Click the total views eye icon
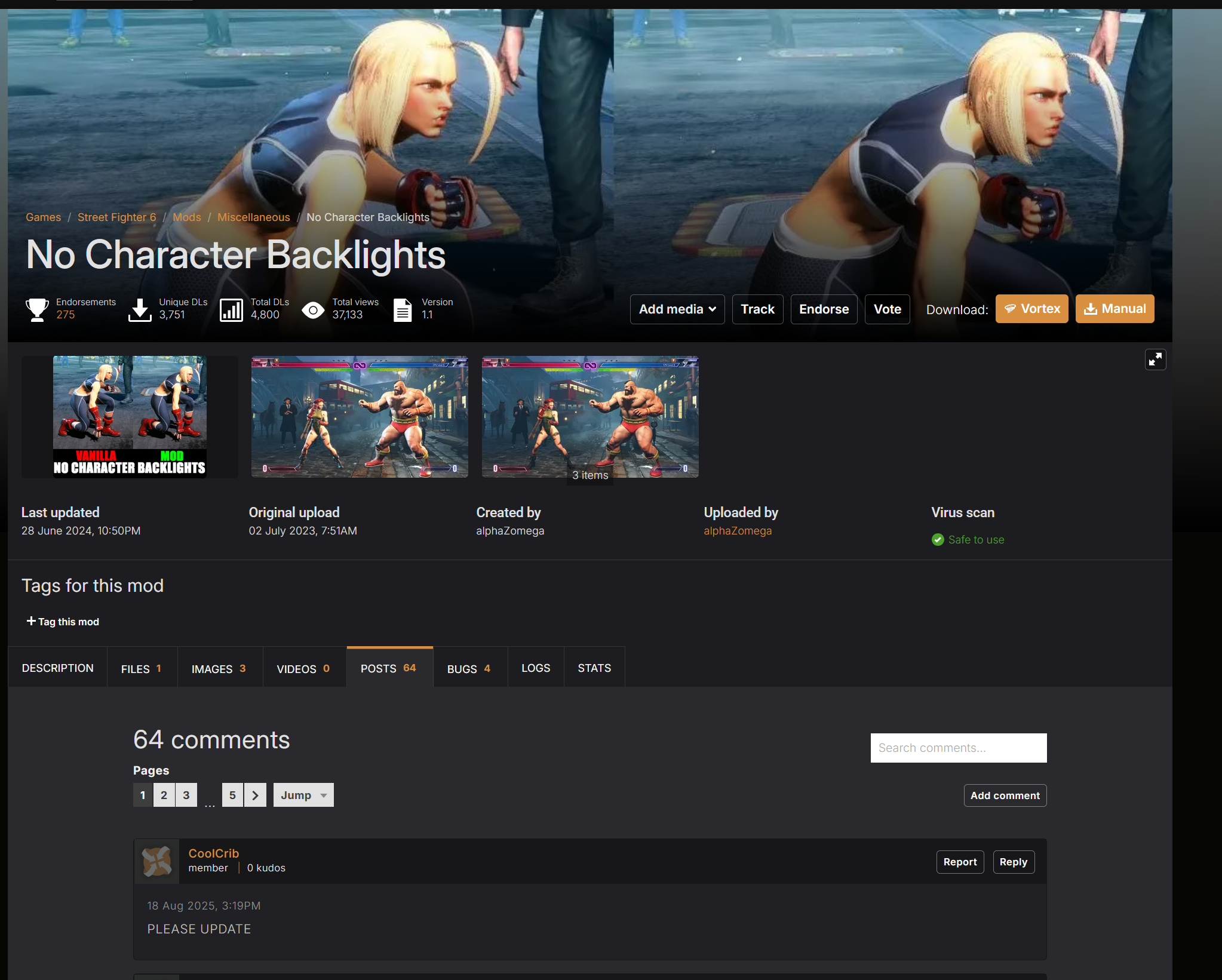The height and width of the screenshot is (980, 1222). [313, 309]
